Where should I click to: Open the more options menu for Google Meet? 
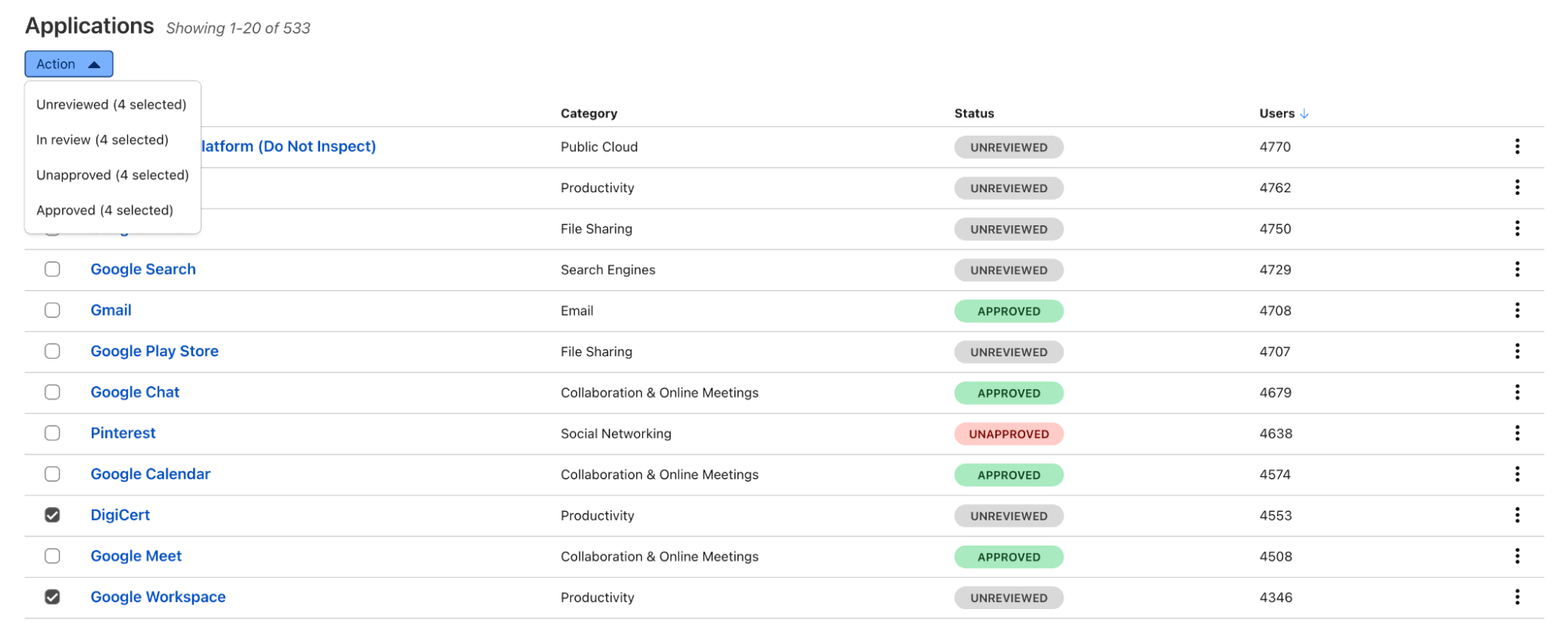pyautogui.click(x=1516, y=556)
